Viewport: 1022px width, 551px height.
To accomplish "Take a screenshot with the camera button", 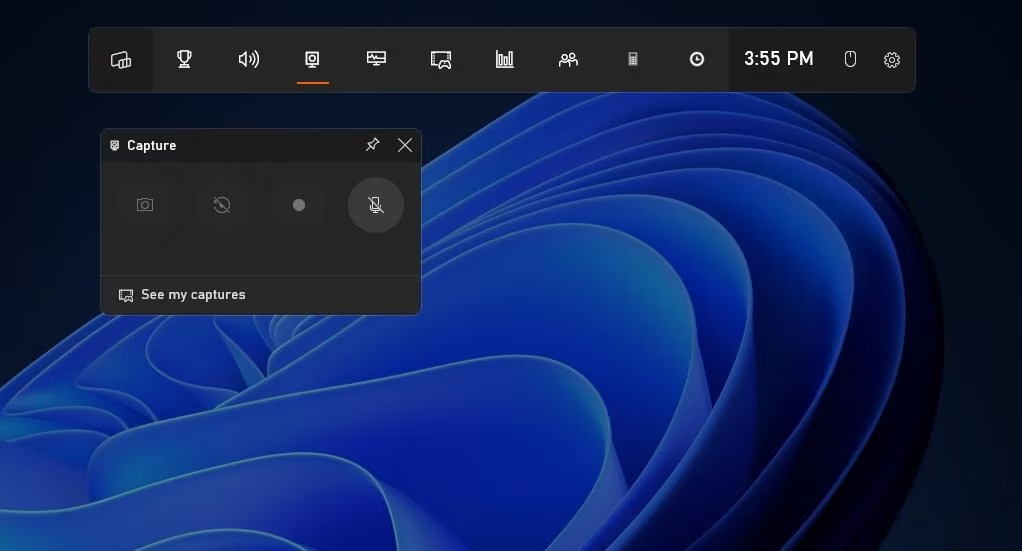I will 145,205.
